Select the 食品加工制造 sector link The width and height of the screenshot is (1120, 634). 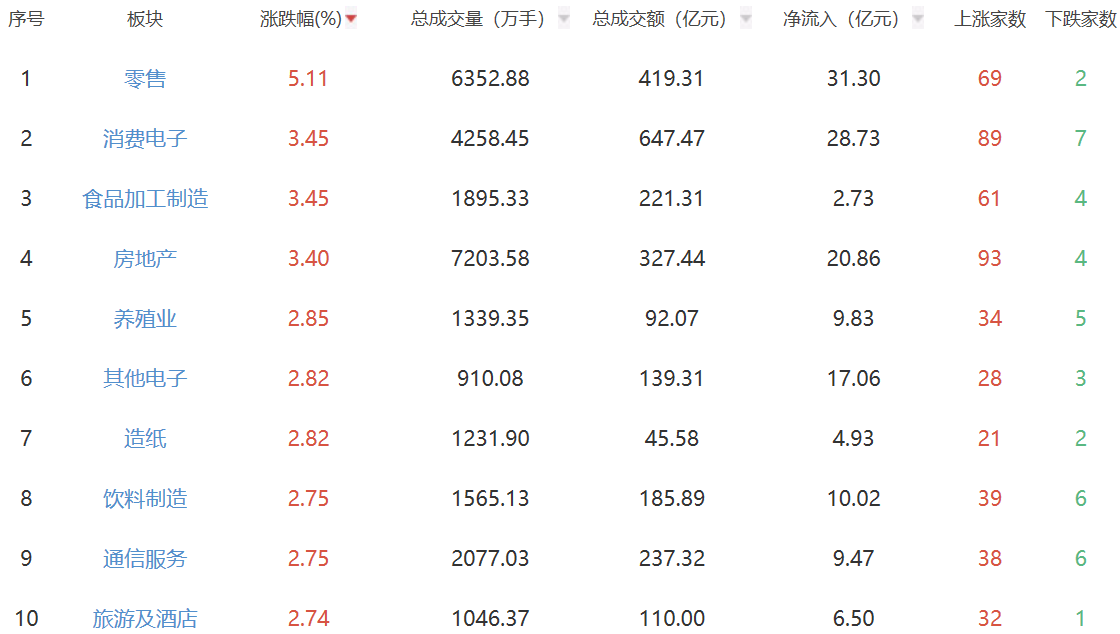pos(145,199)
